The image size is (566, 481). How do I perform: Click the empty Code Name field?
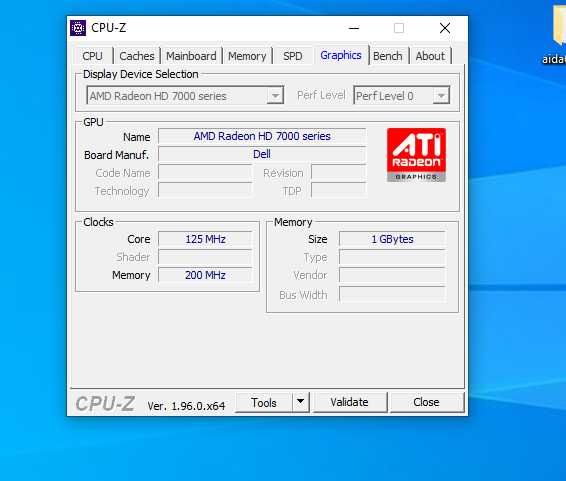point(205,172)
